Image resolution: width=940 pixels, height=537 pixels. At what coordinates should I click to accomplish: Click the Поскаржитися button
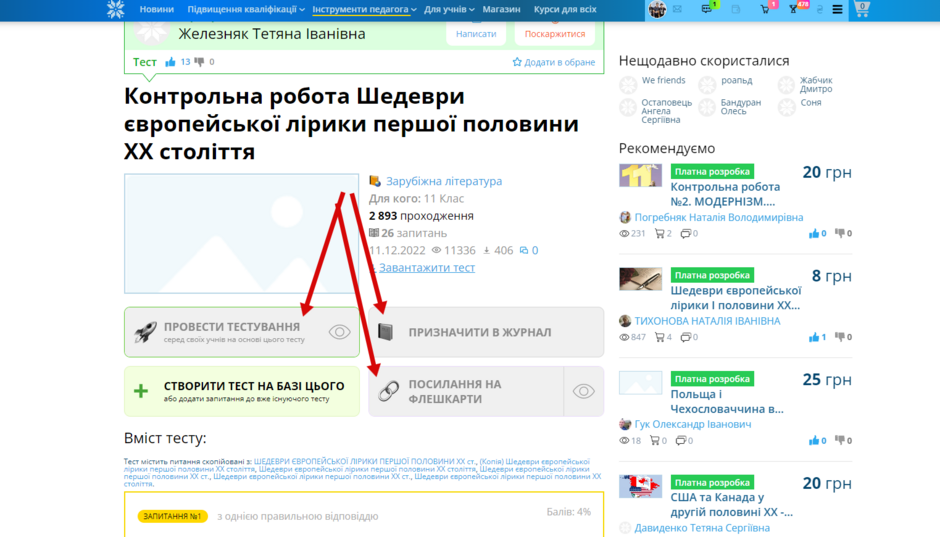coord(555,34)
